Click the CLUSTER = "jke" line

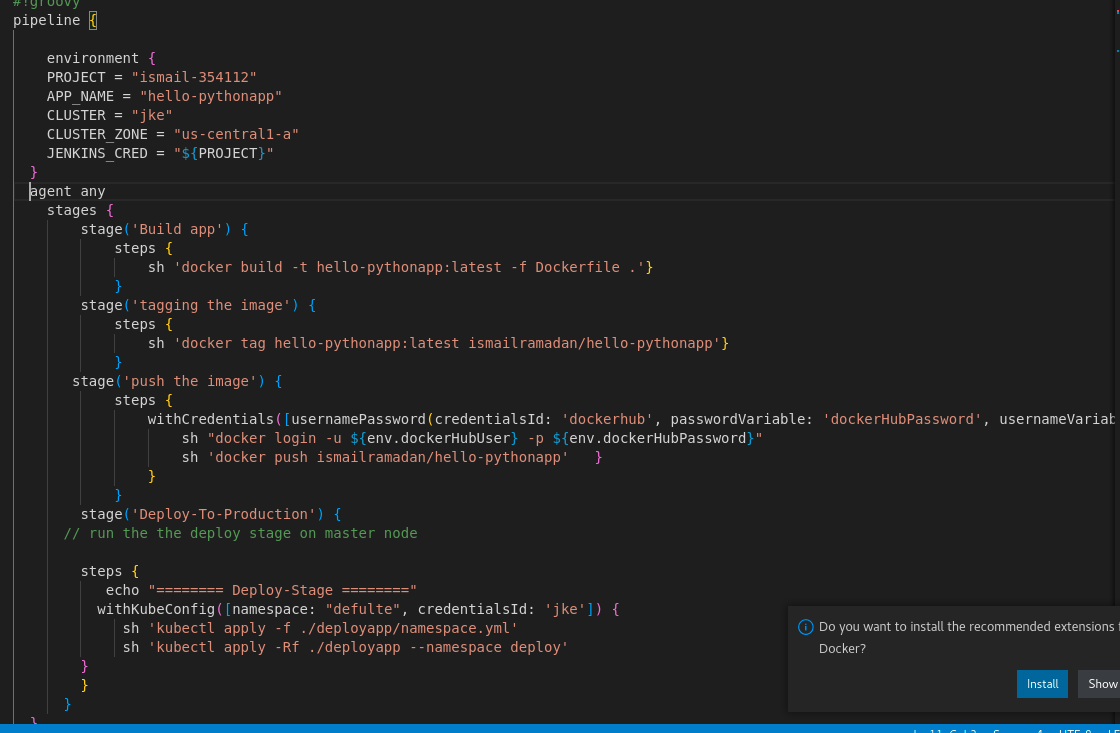coord(109,115)
